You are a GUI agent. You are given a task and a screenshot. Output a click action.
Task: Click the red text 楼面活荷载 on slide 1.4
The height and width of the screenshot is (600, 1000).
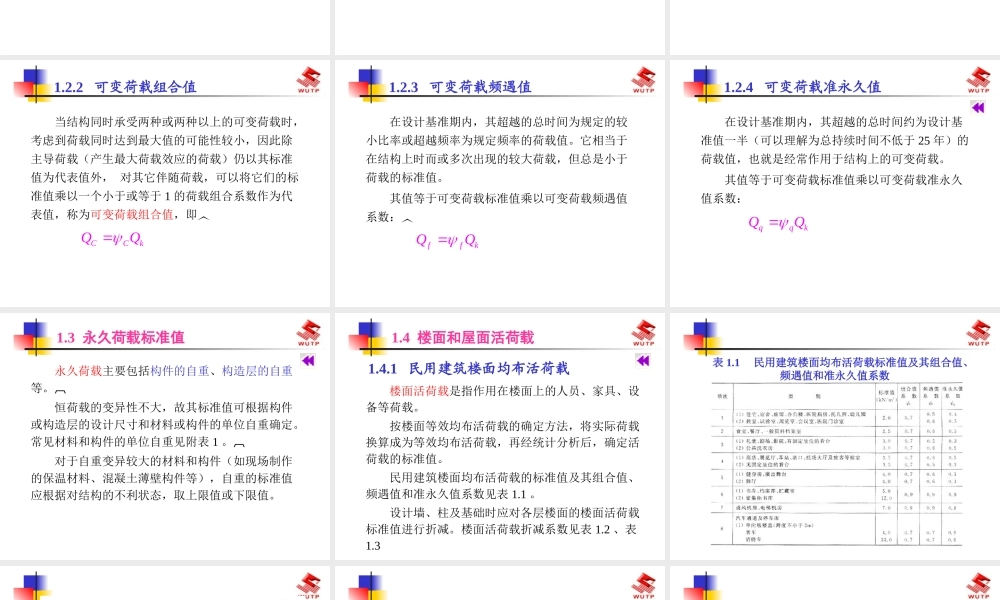pos(419,391)
